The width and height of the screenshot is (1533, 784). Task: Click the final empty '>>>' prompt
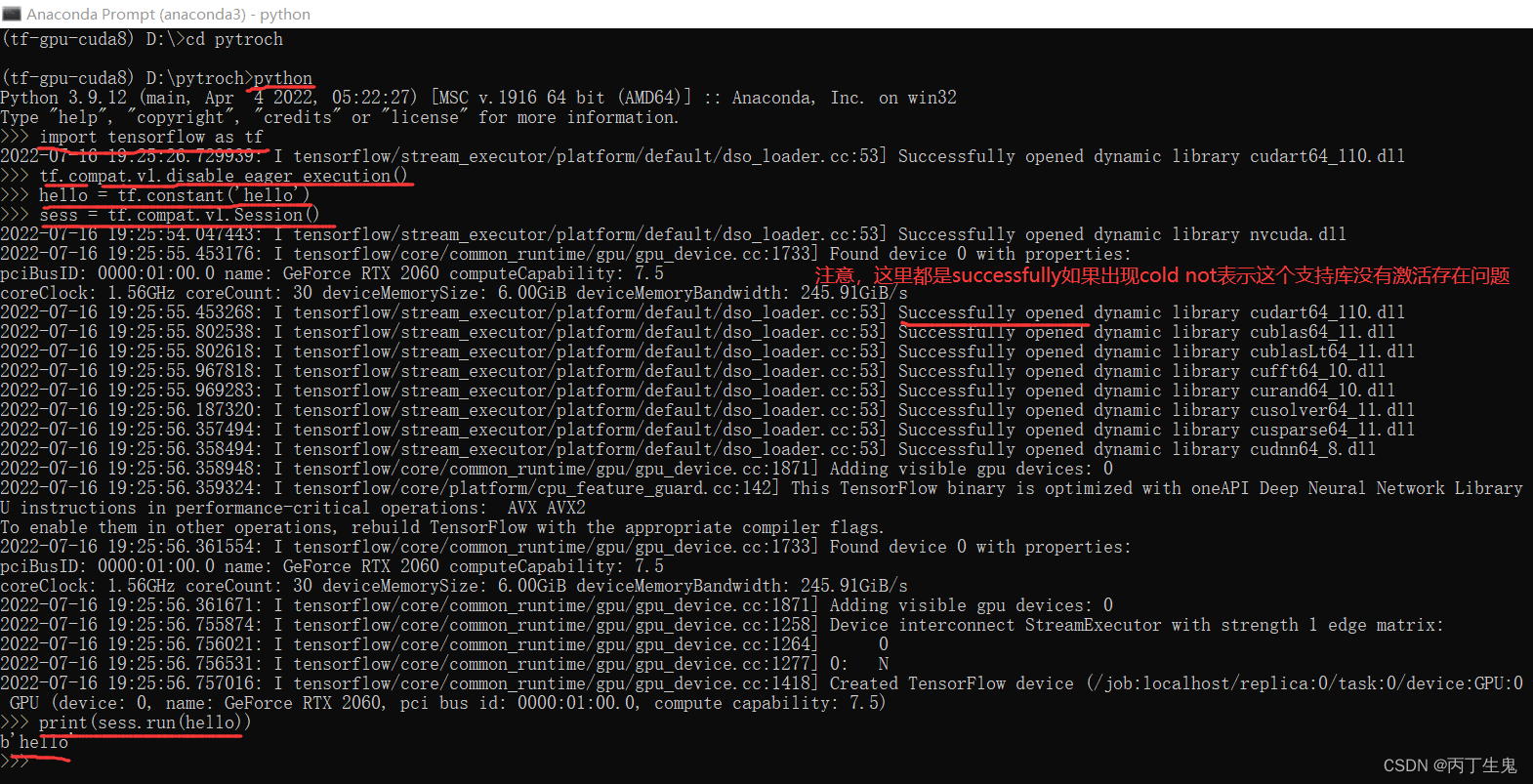tap(15, 762)
